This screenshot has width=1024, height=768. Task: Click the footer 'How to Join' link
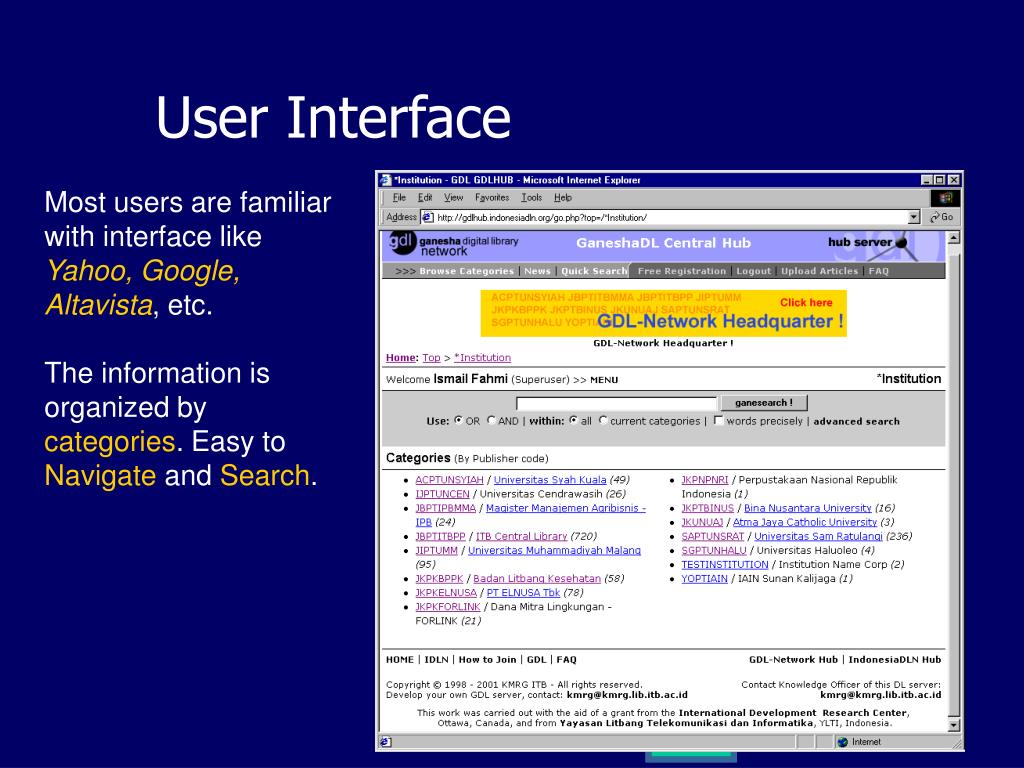point(487,660)
